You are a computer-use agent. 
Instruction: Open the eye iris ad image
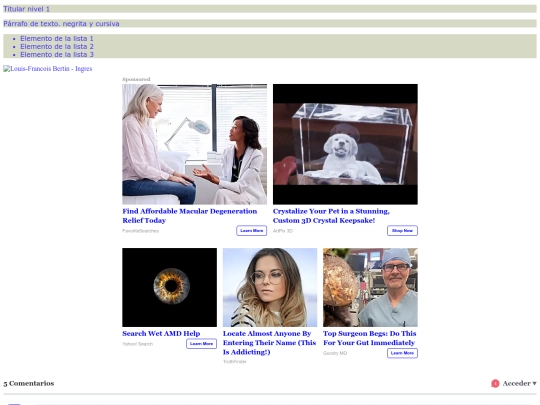click(169, 287)
